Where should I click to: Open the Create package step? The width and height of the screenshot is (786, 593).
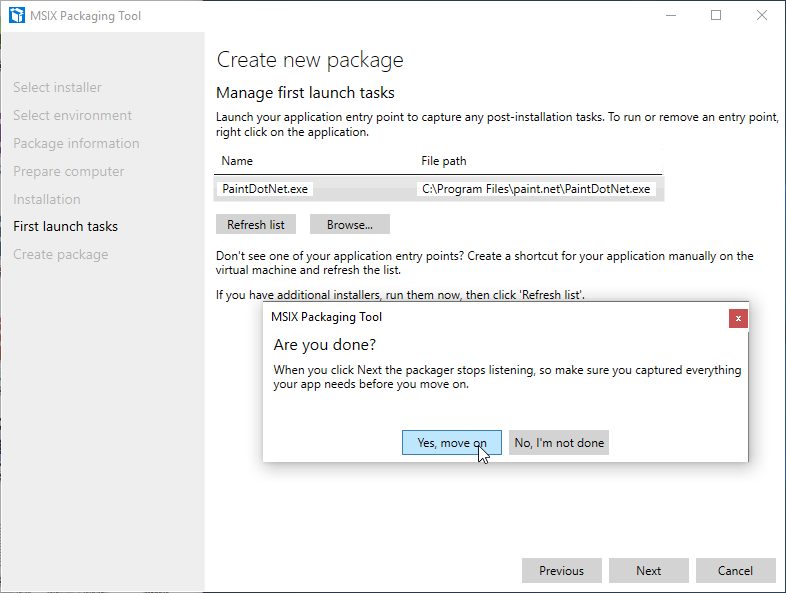coord(61,255)
